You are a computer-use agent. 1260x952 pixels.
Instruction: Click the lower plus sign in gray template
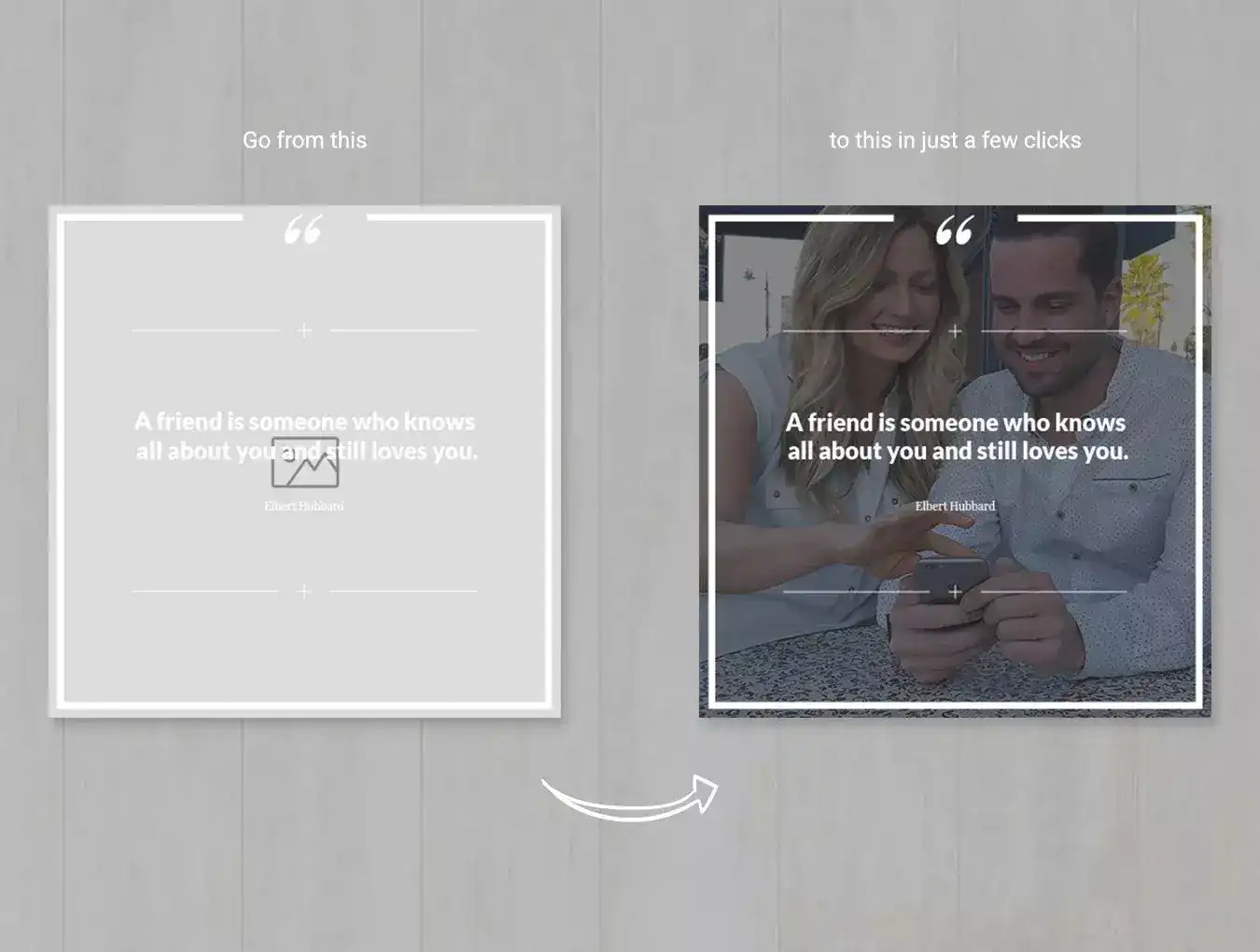pyautogui.click(x=303, y=592)
